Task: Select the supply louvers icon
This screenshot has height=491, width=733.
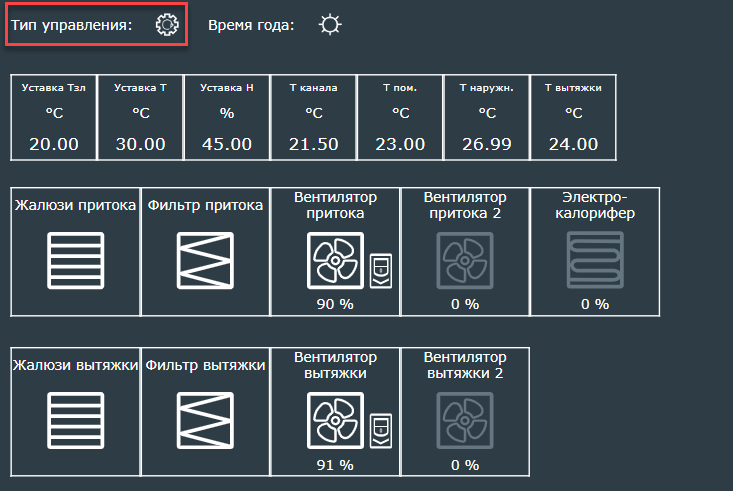Action: pos(75,259)
